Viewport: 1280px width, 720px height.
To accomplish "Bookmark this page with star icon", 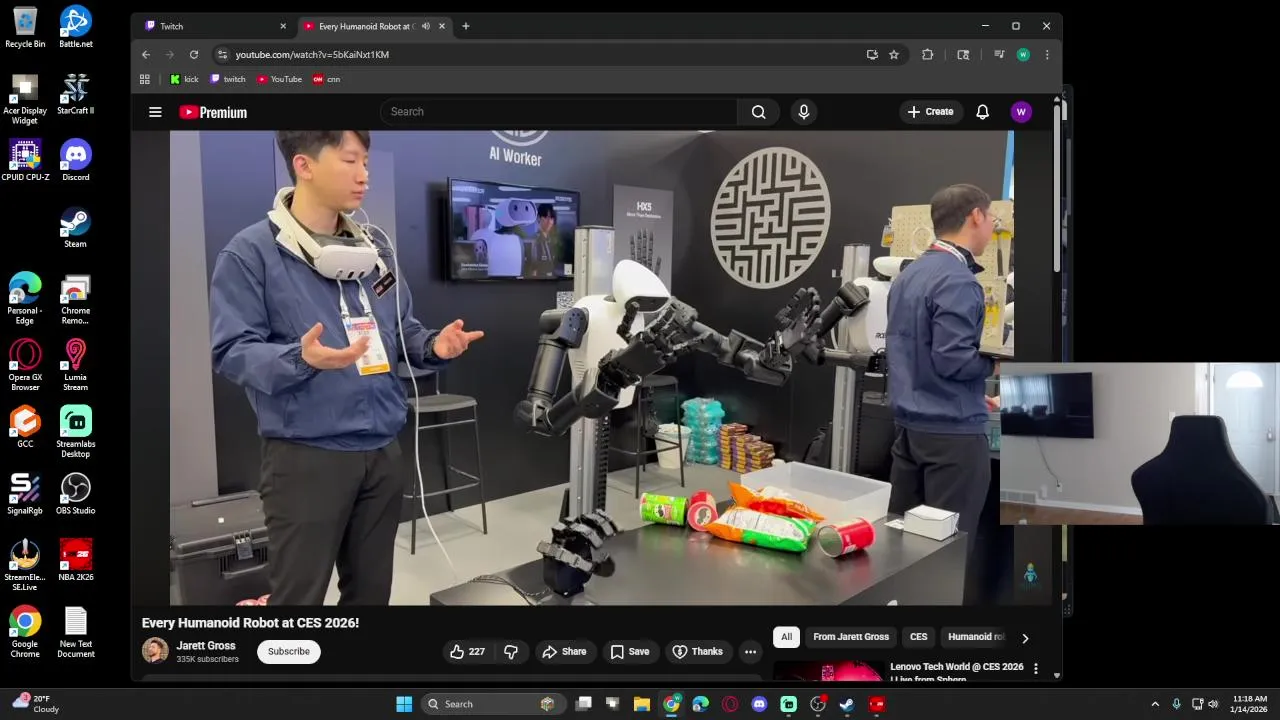I will 894,55.
